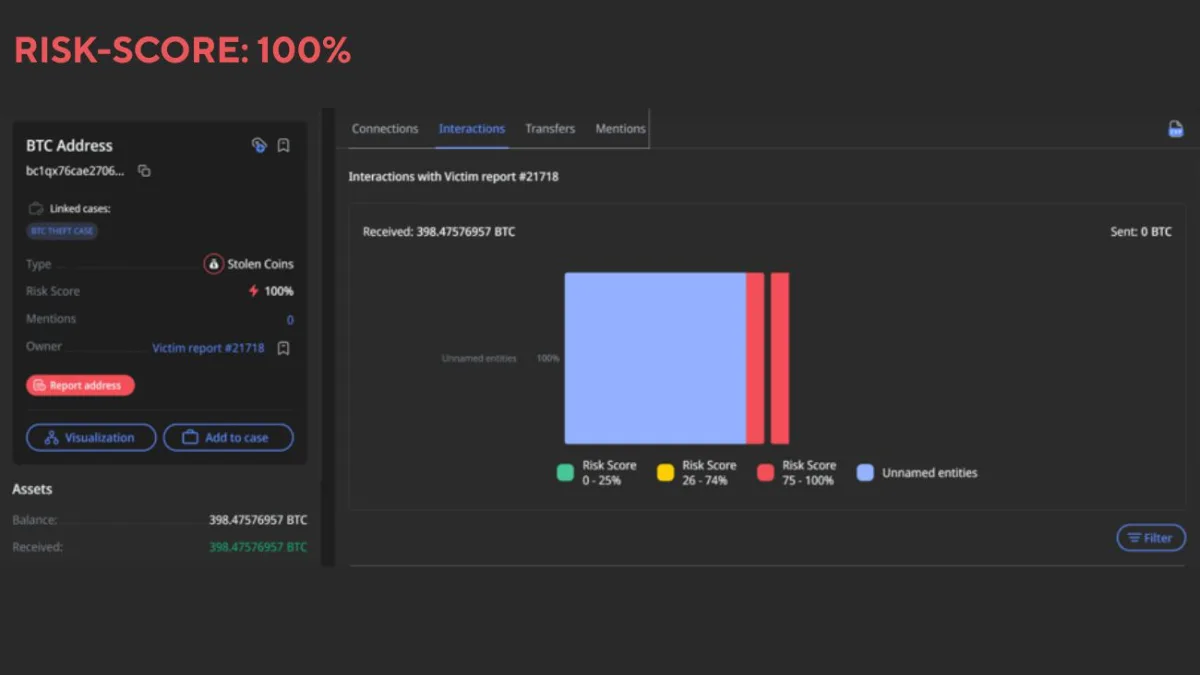Select the Interactions tab
1200x675 pixels.
472,129
